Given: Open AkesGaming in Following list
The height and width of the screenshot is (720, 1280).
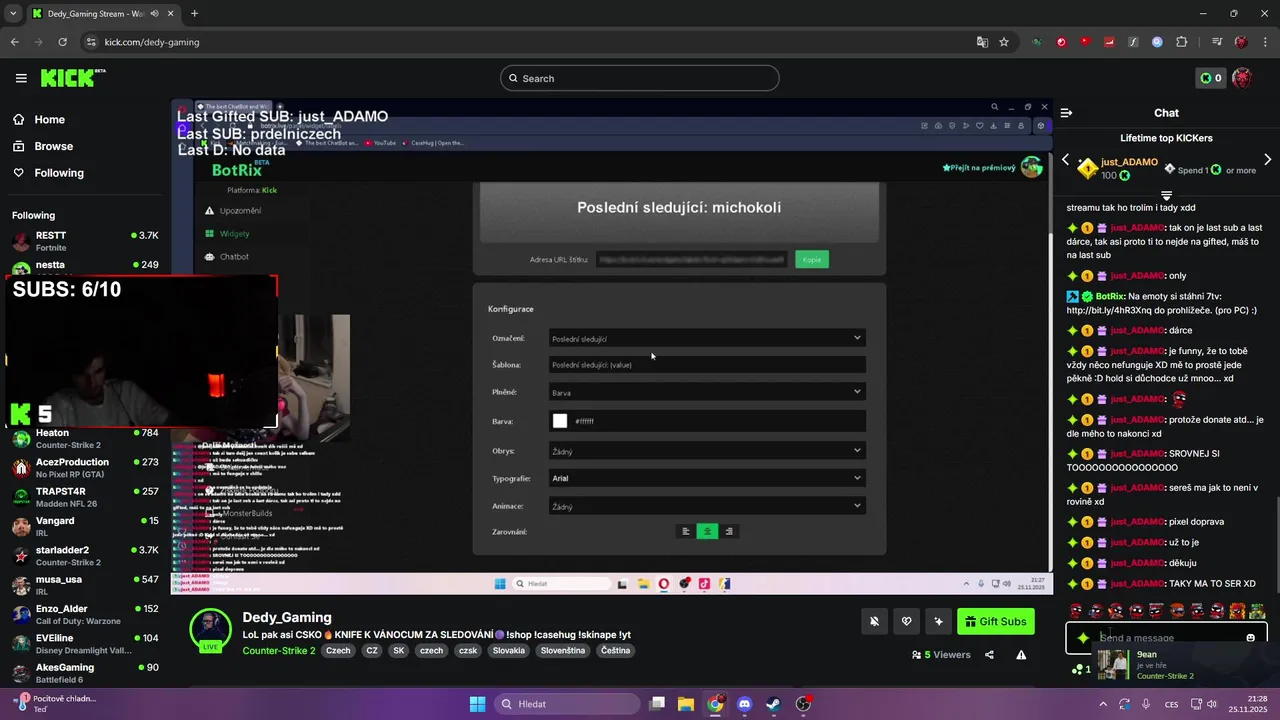Looking at the screenshot, I should click(84, 673).
